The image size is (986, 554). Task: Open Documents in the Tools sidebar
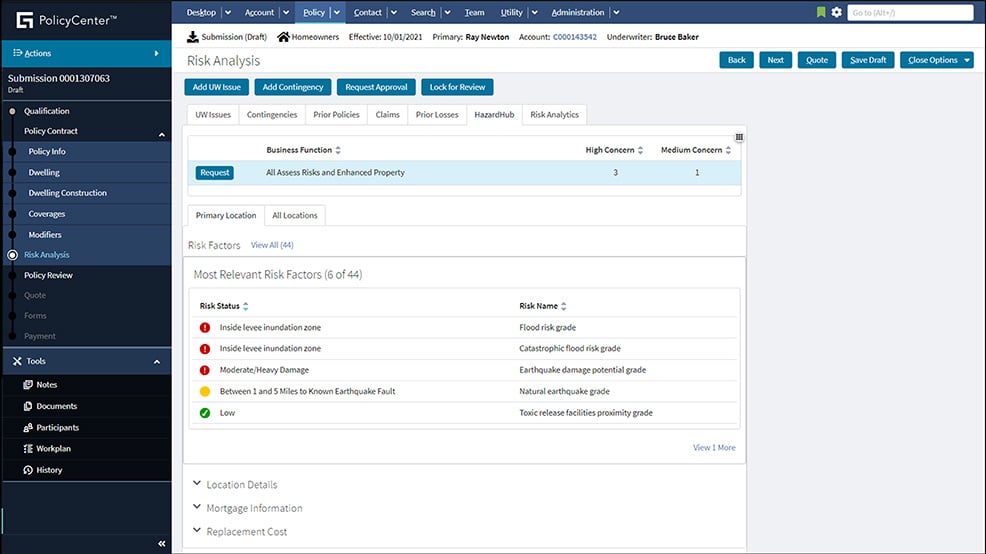(x=56, y=406)
